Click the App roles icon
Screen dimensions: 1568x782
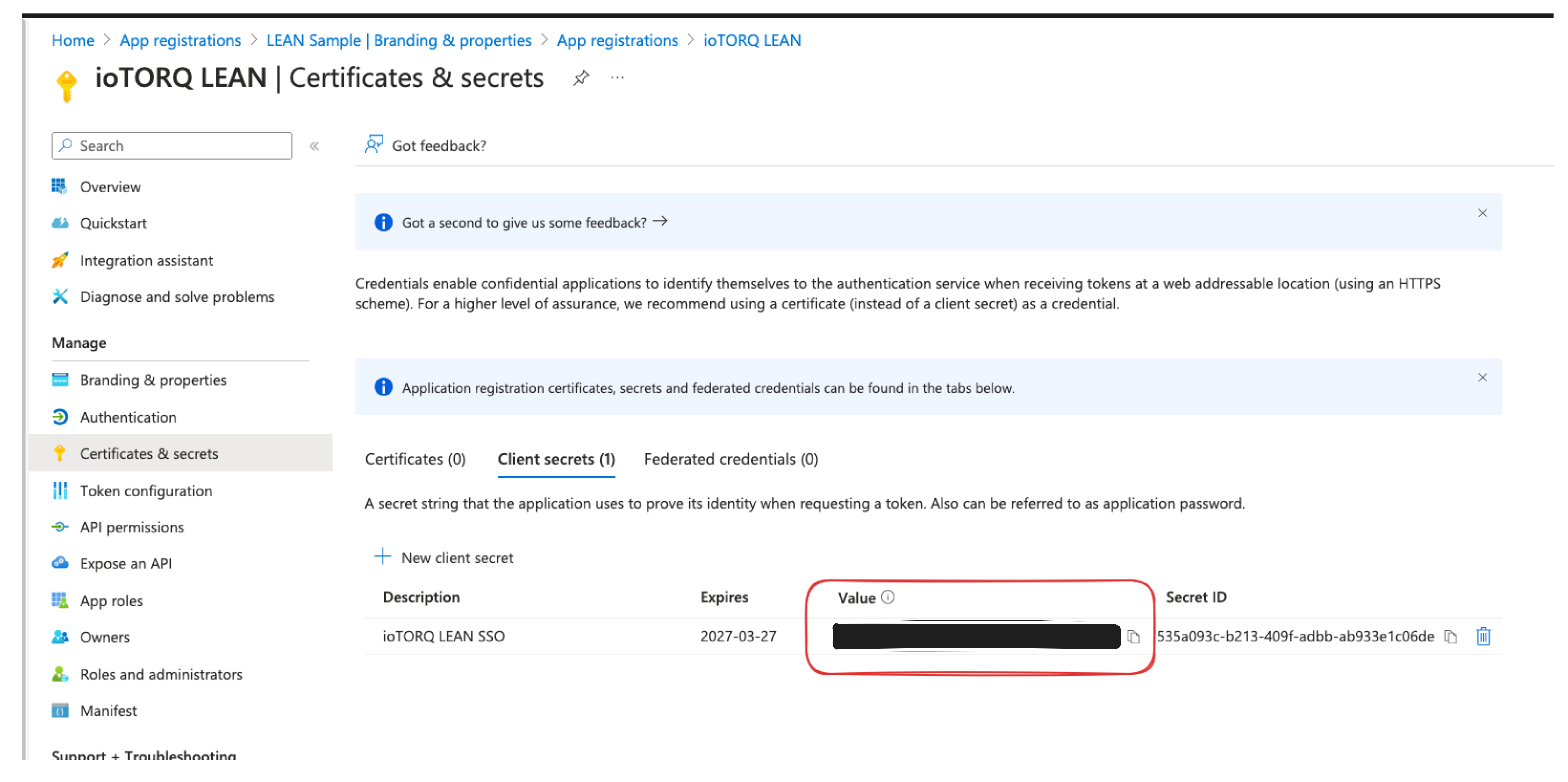click(60, 600)
